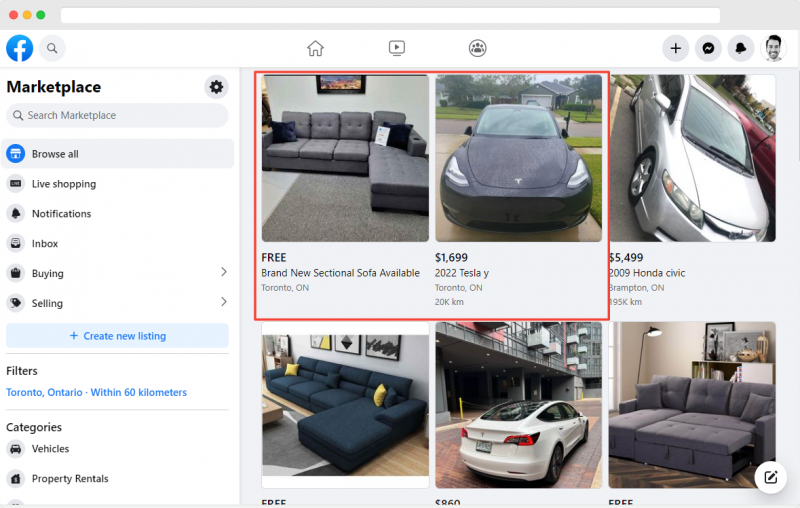The width and height of the screenshot is (800, 508).
Task: Open the 2022 Tesla y listing photo
Action: [x=518, y=158]
